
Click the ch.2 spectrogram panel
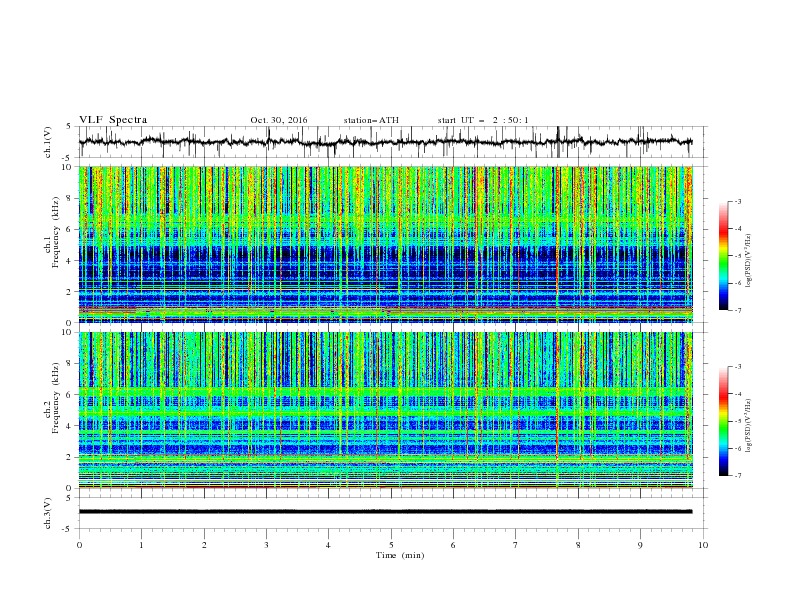tap(386, 410)
